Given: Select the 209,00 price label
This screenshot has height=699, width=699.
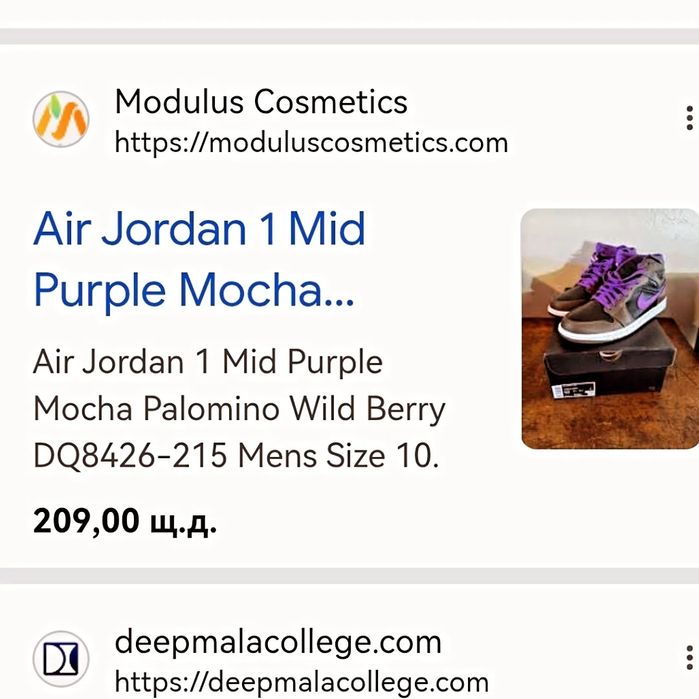Looking at the screenshot, I should pyautogui.click(x=125, y=520).
